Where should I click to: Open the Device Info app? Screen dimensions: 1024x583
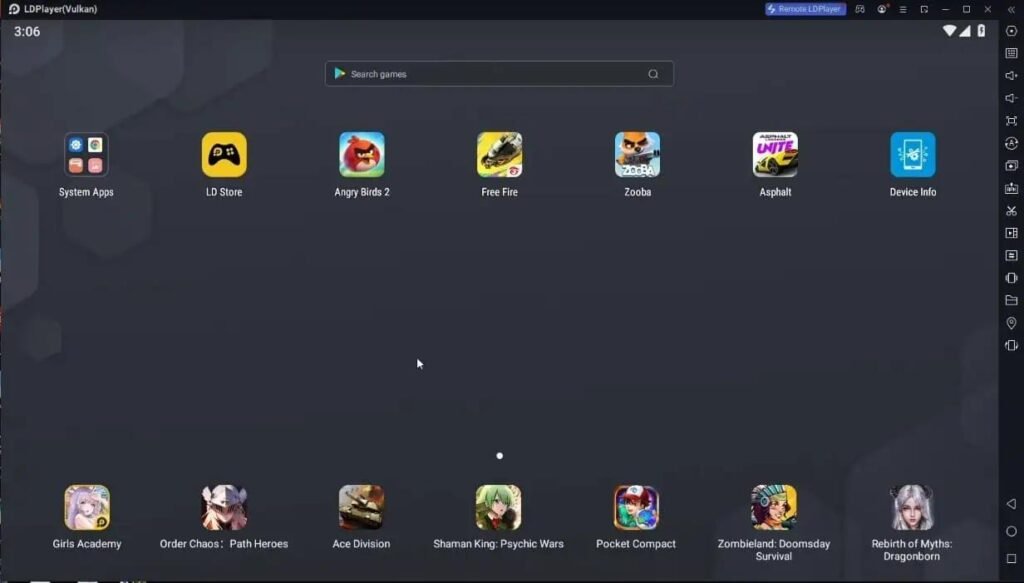tap(913, 155)
